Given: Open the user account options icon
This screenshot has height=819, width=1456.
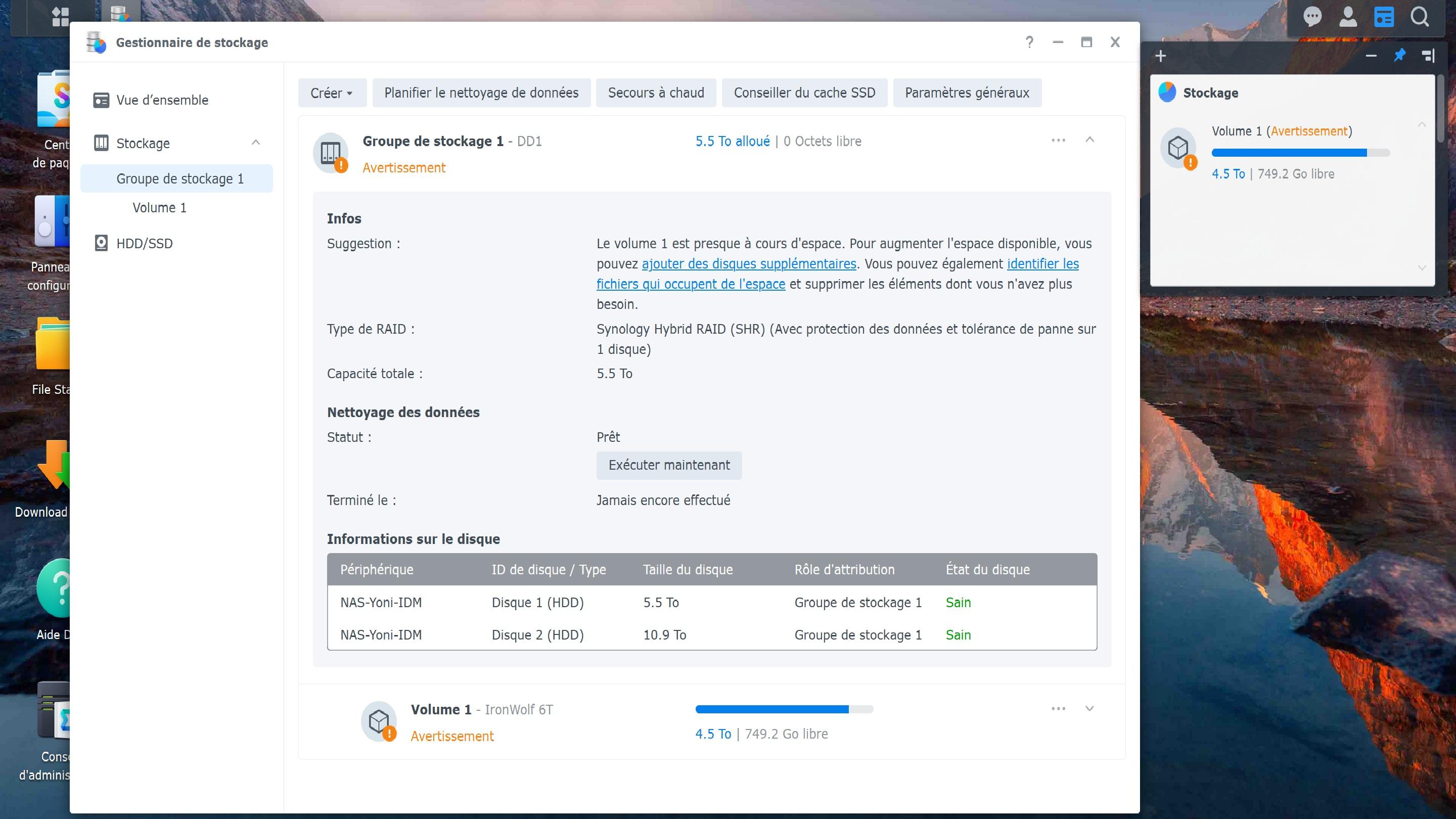Looking at the screenshot, I should click(x=1348, y=17).
